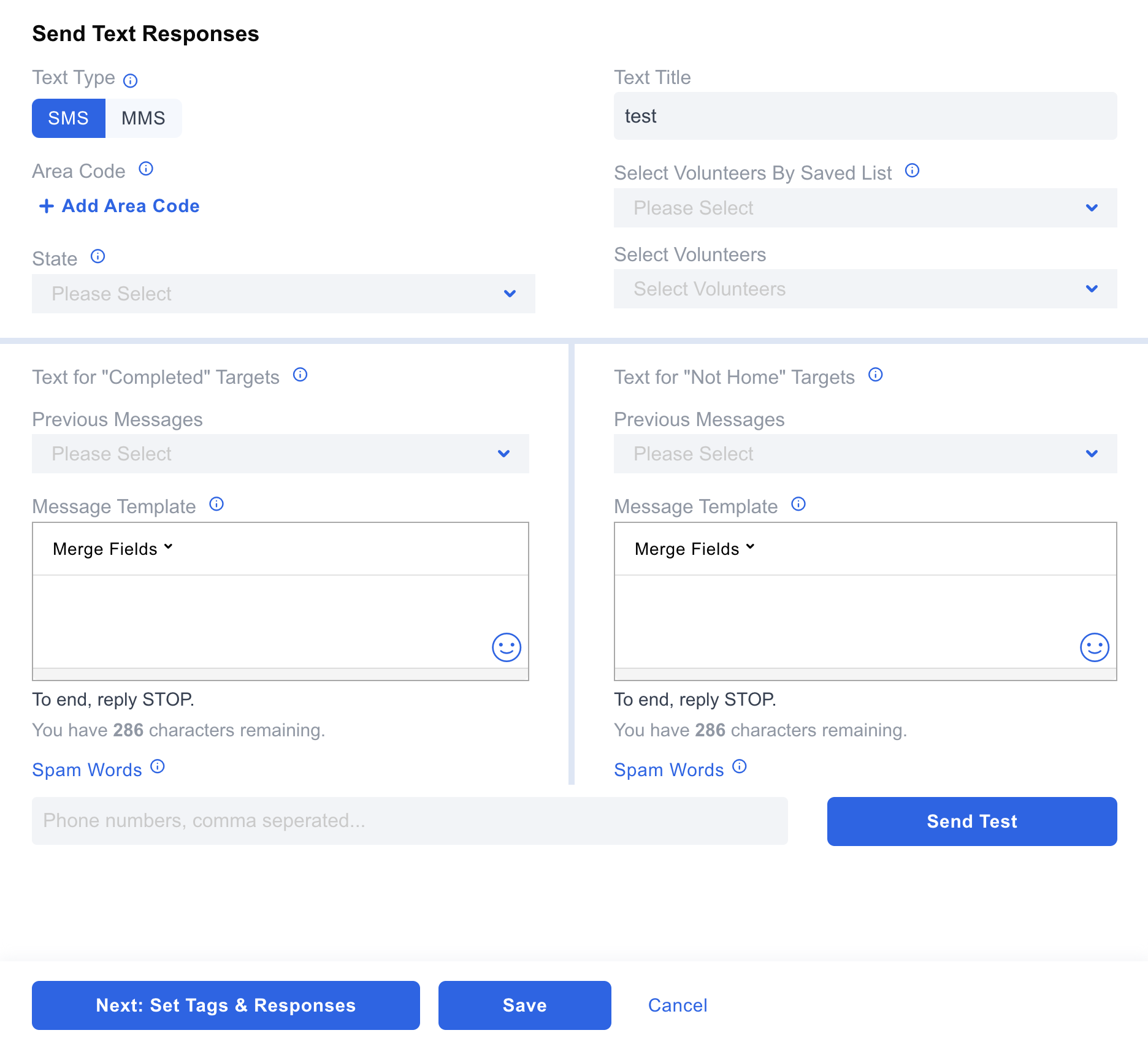Open emoji picker in Not Home template

pos(1094,647)
